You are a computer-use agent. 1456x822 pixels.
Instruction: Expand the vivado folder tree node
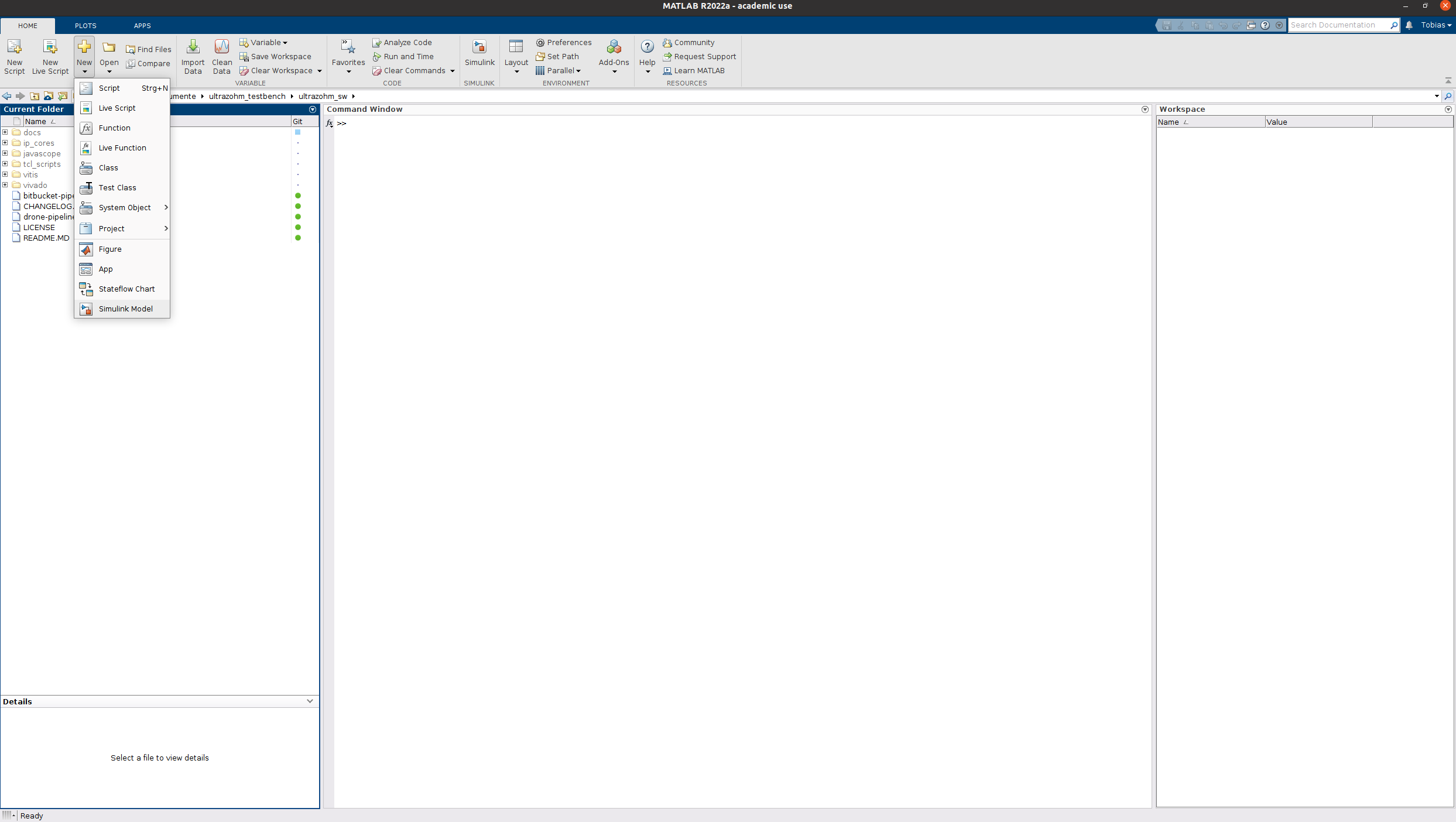(5, 185)
